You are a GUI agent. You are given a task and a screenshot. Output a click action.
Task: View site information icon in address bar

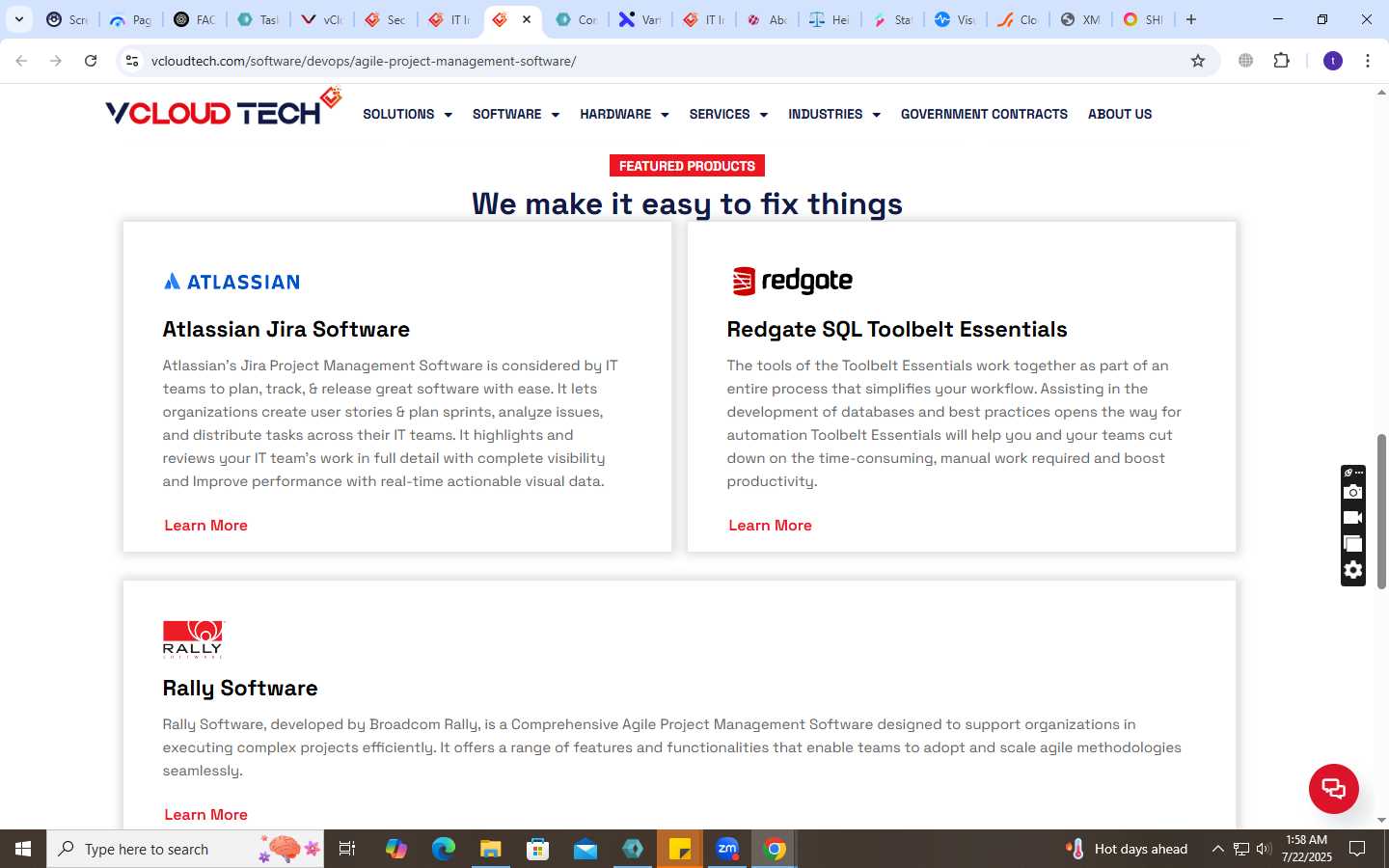point(132,61)
